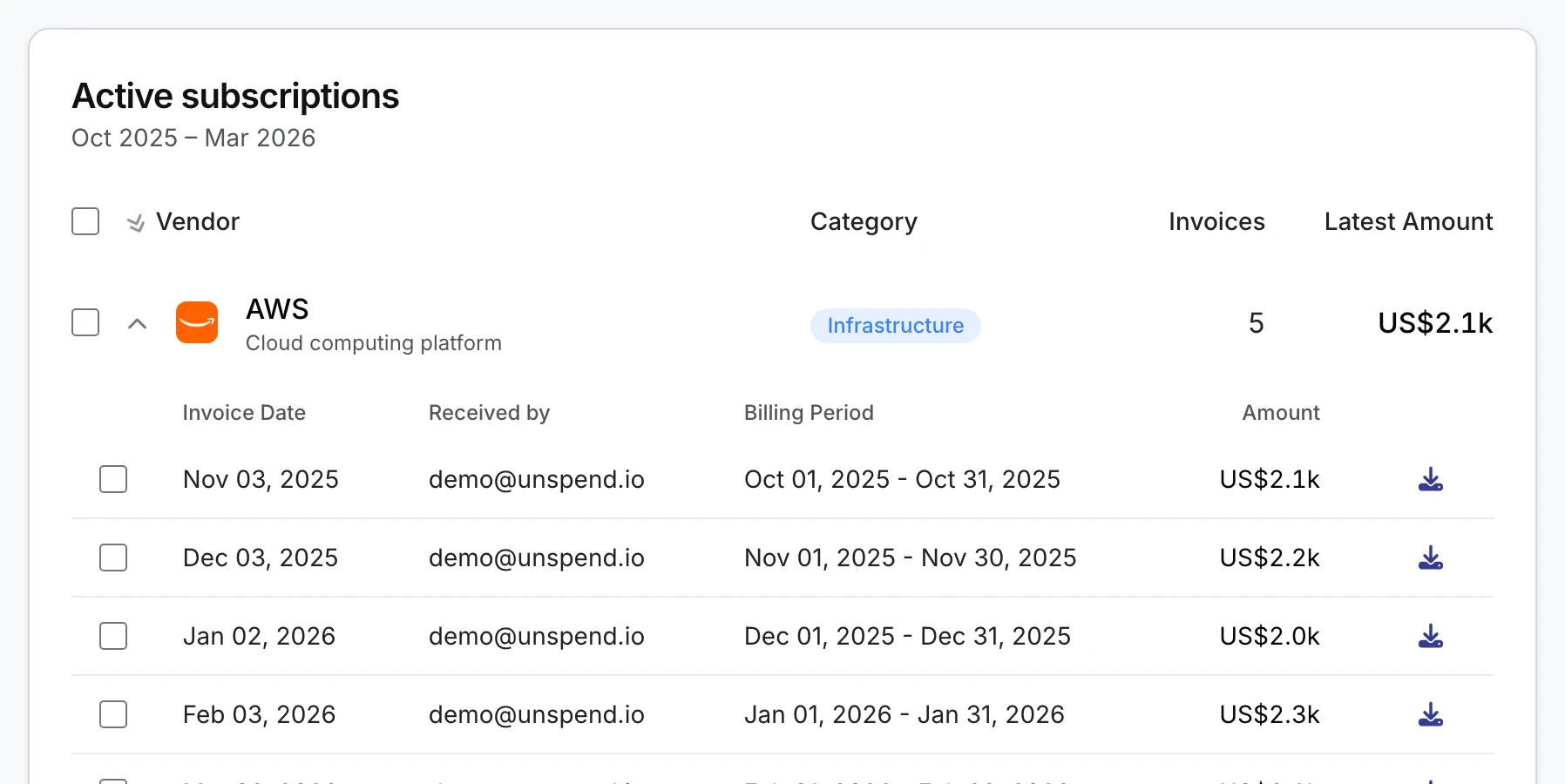Download the bottom partially visible invoice
The width and height of the screenshot is (1565, 784).
tap(1431, 778)
